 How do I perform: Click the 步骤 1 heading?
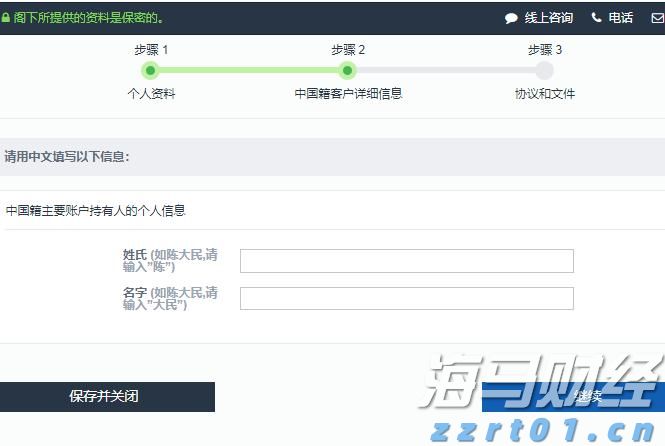pos(151,49)
